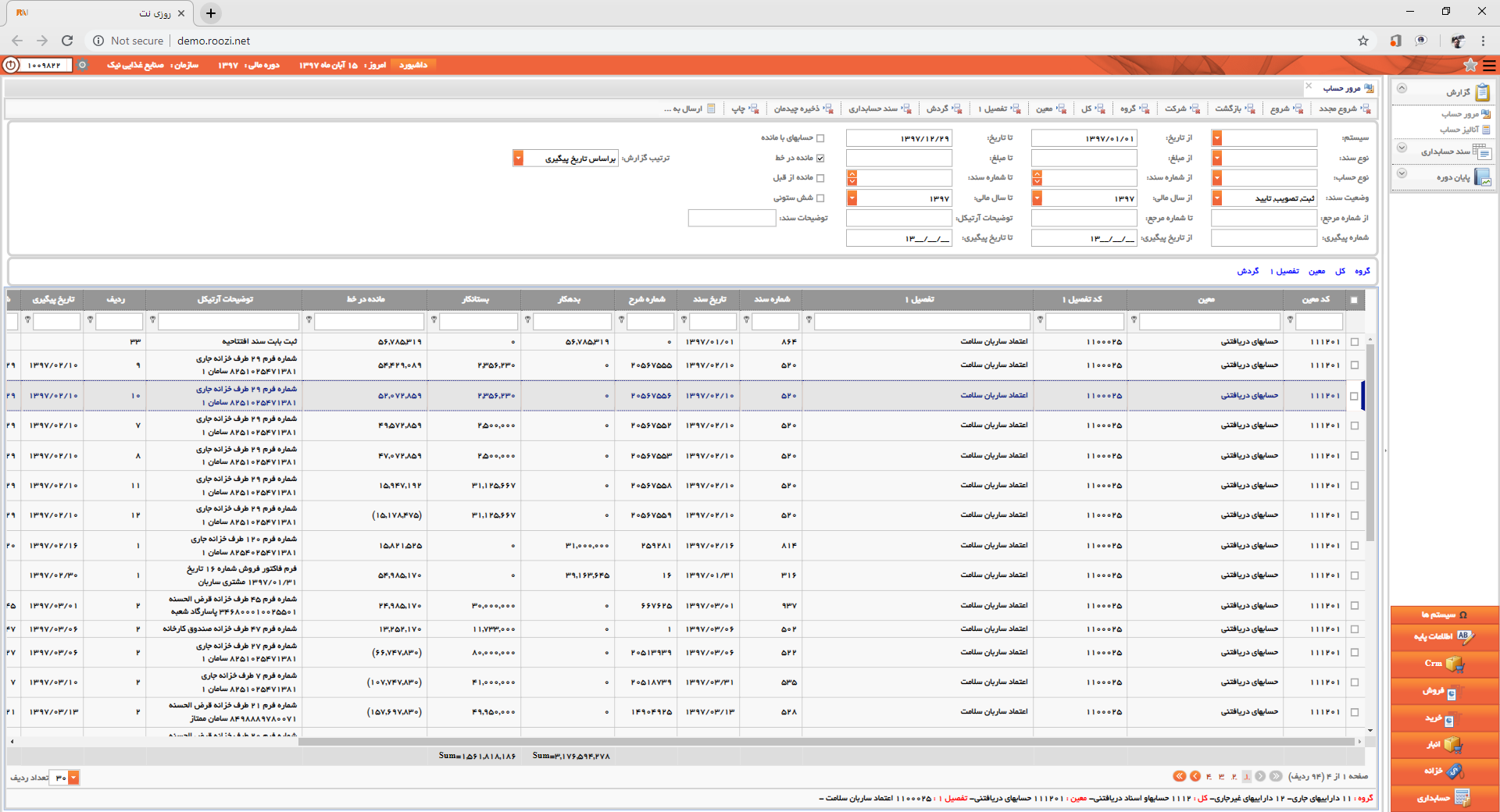This screenshot has width=1500, height=812.
Task: Click the چاپ print toolbar button
Action: (x=745, y=109)
